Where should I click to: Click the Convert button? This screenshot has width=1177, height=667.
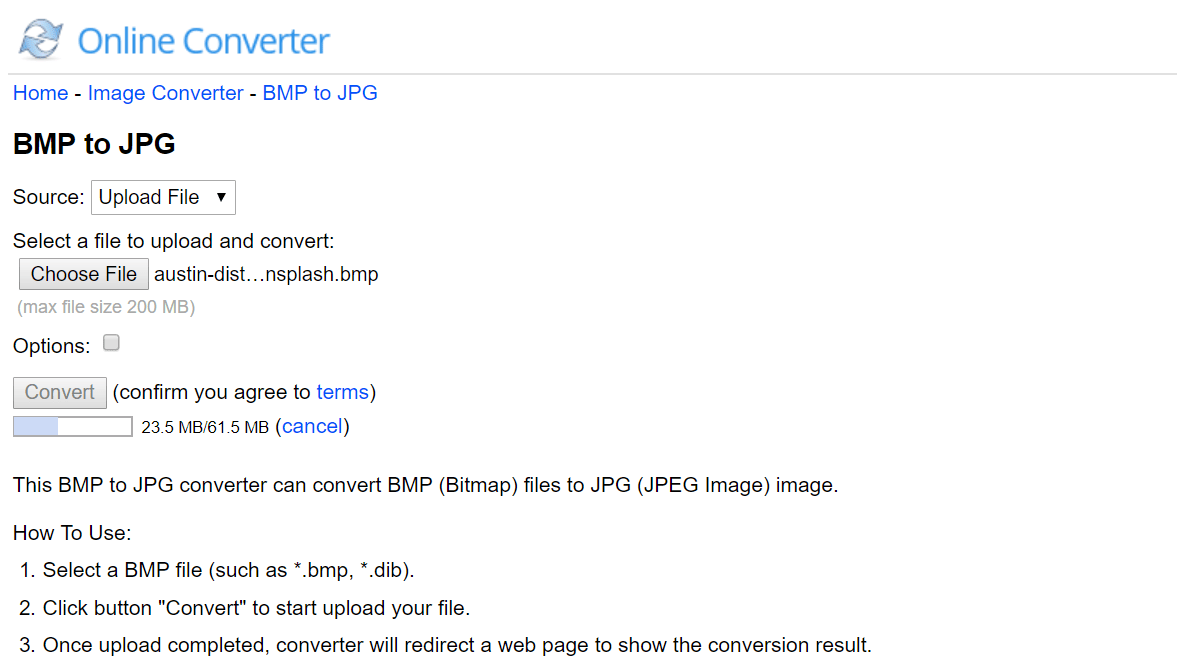pos(59,392)
